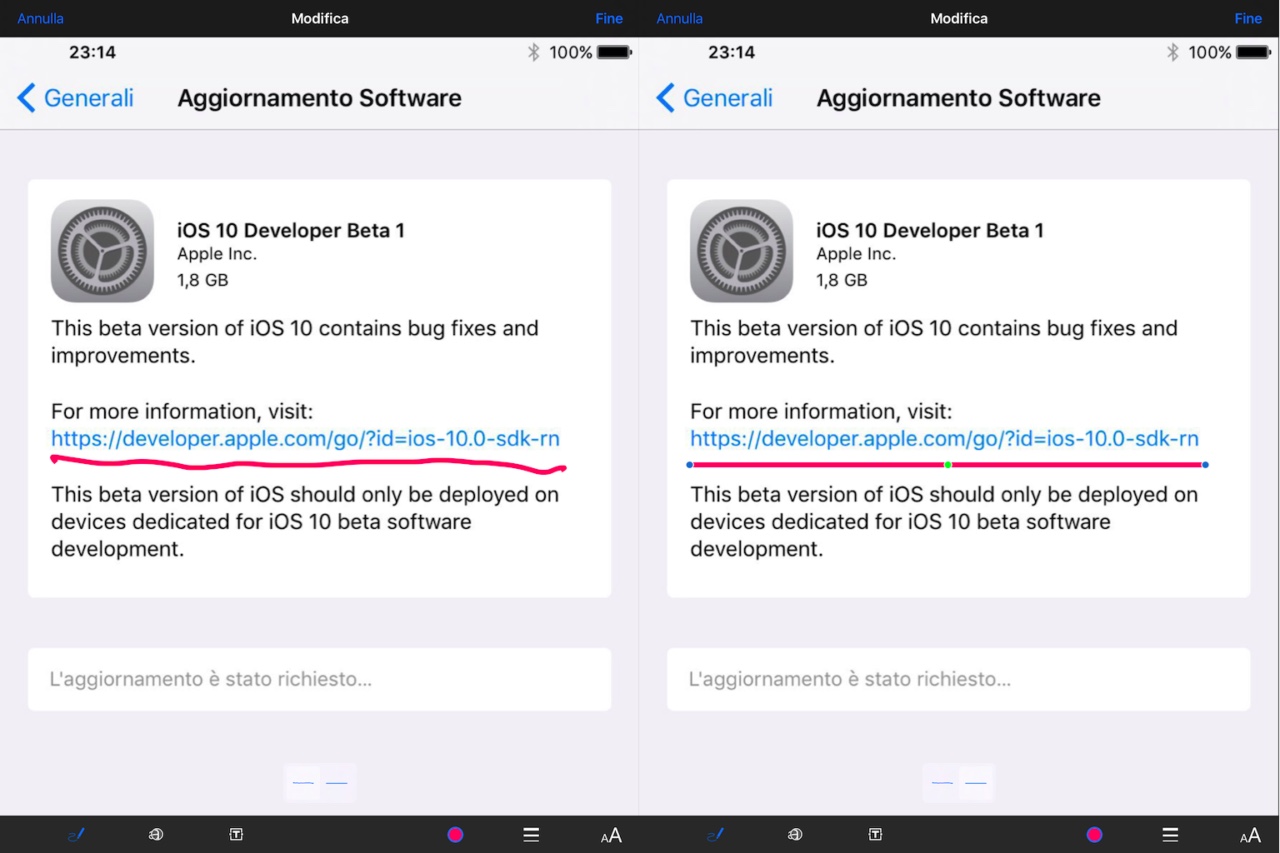Click the 23:14 clock in left screenshot
This screenshot has width=1280, height=853.
click(x=92, y=52)
